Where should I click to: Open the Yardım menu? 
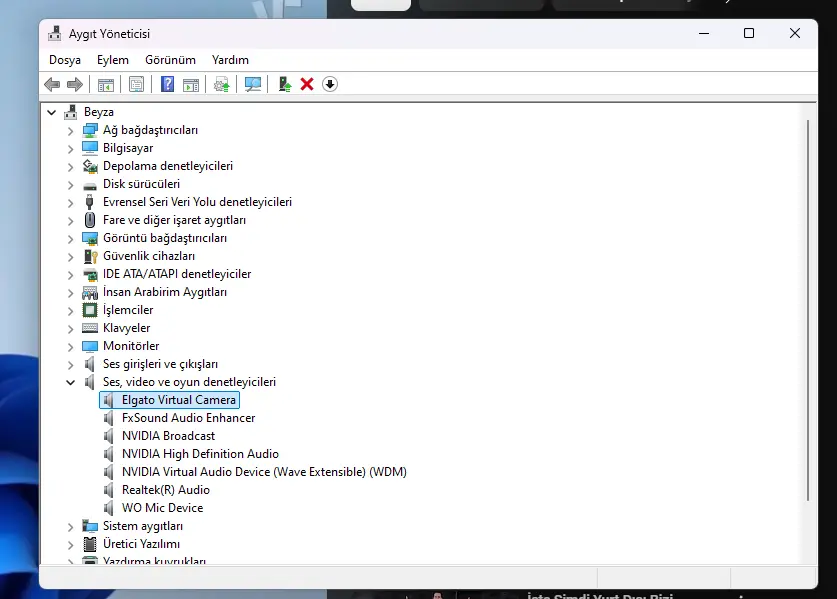(x=230, y=60)
